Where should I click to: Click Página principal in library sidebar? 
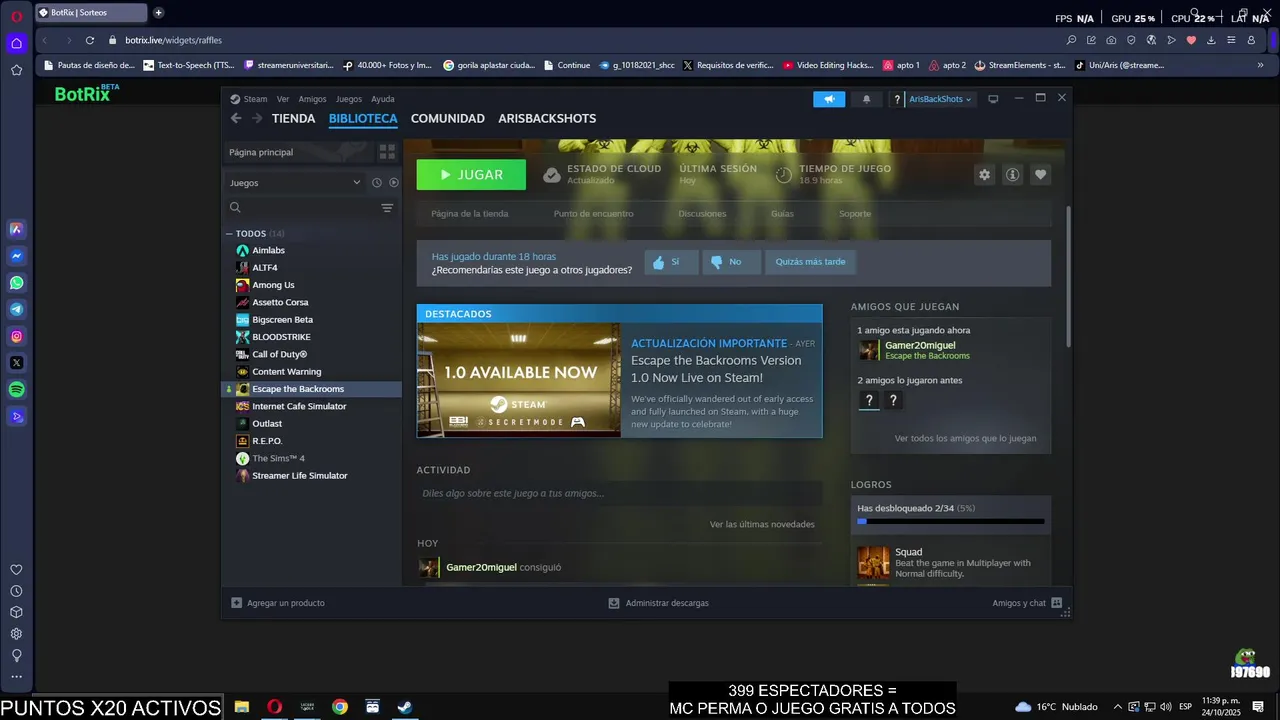298,152
